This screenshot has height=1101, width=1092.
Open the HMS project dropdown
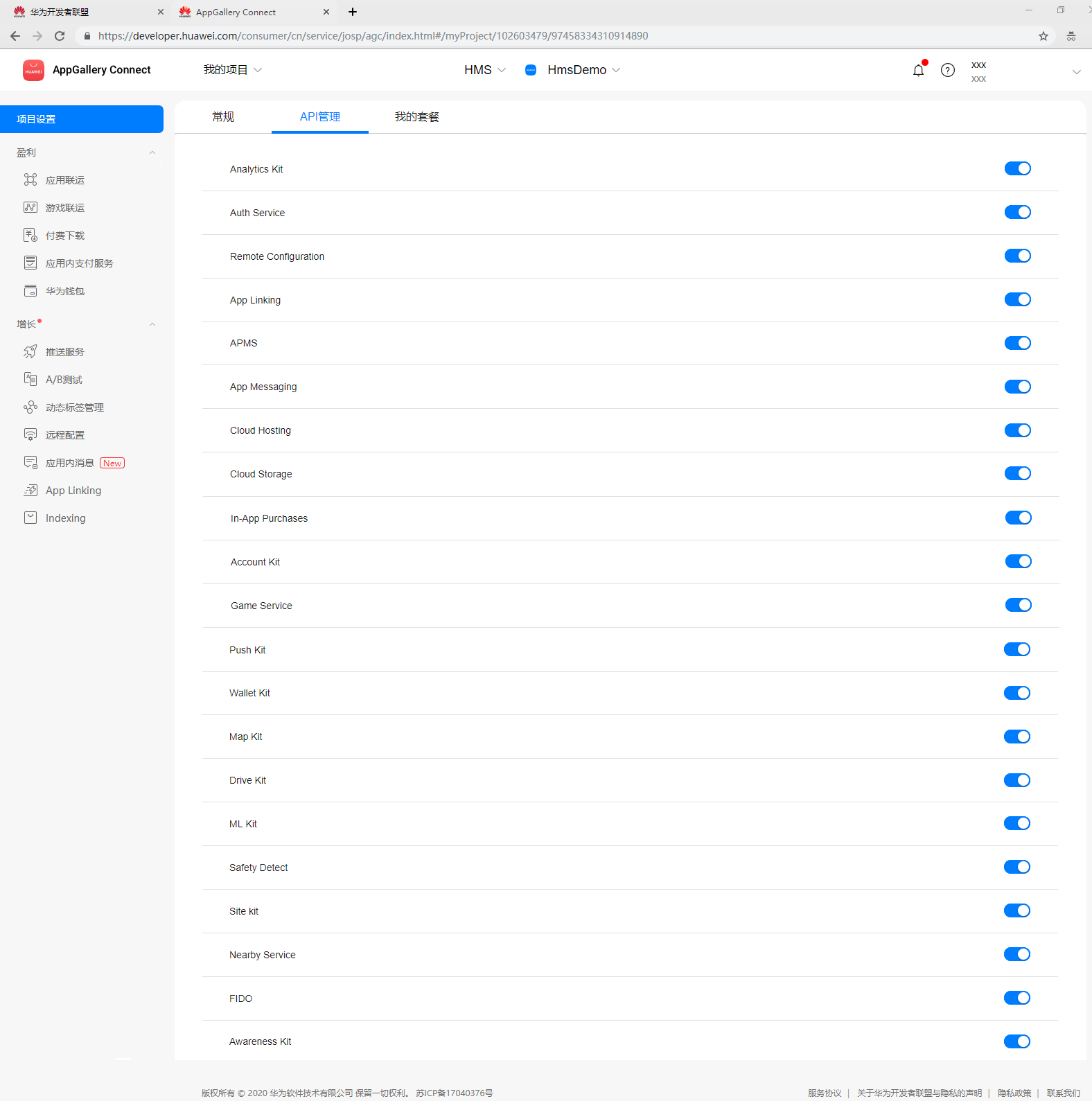pyautogui.click(x=485, y=70)
